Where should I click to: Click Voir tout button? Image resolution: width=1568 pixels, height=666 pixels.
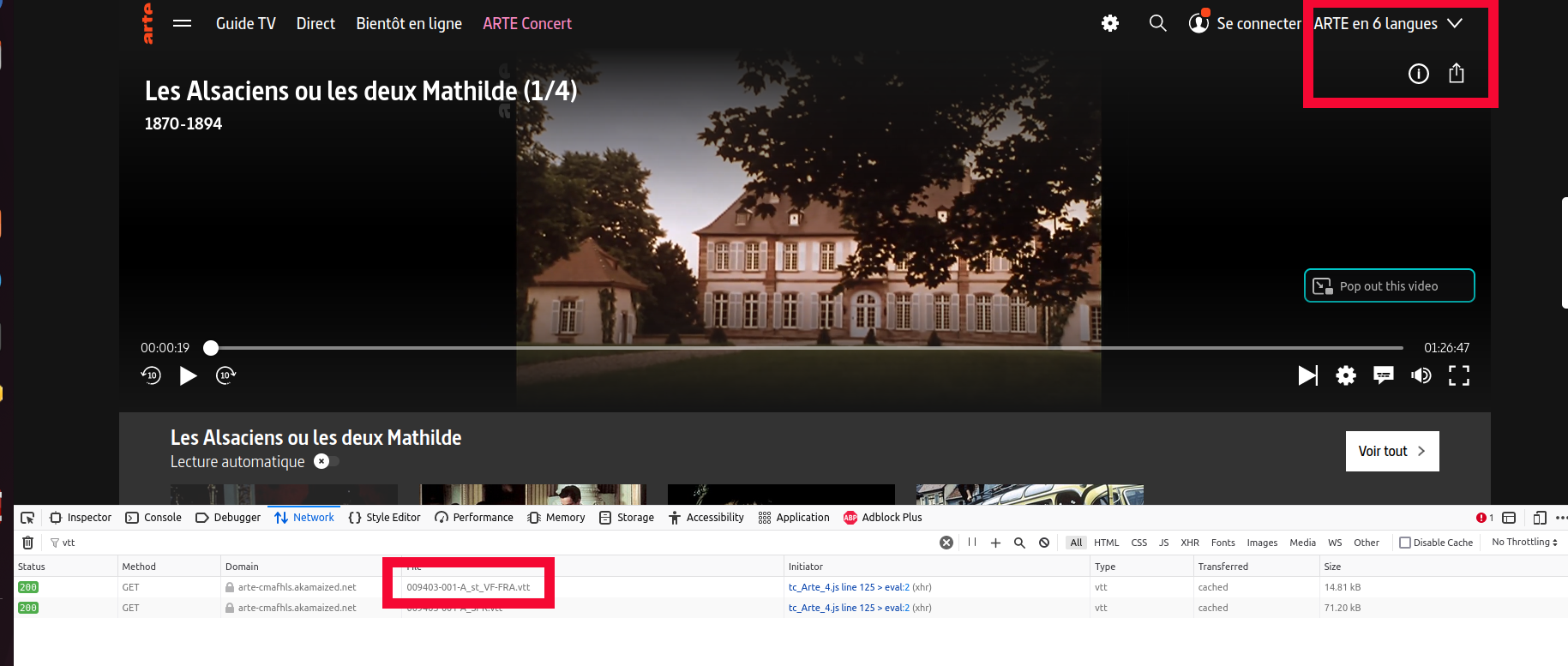coord(1392,451)
